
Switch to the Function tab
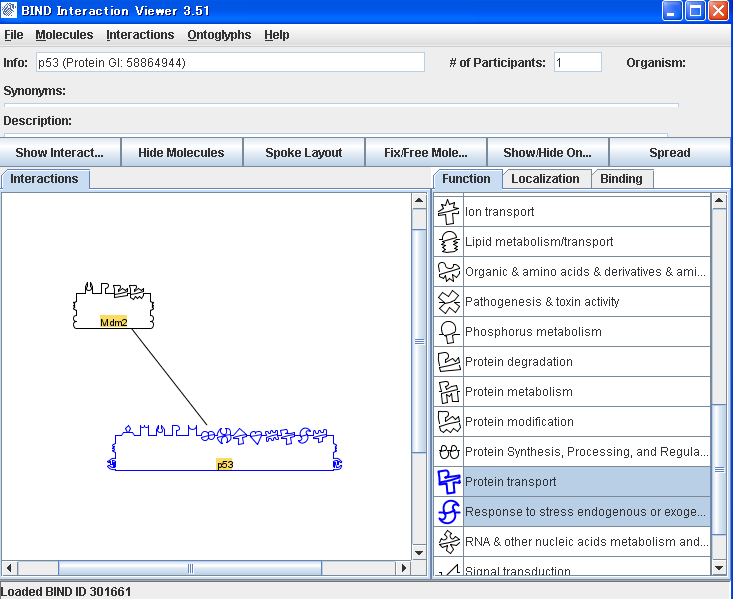tap(467, 179)
